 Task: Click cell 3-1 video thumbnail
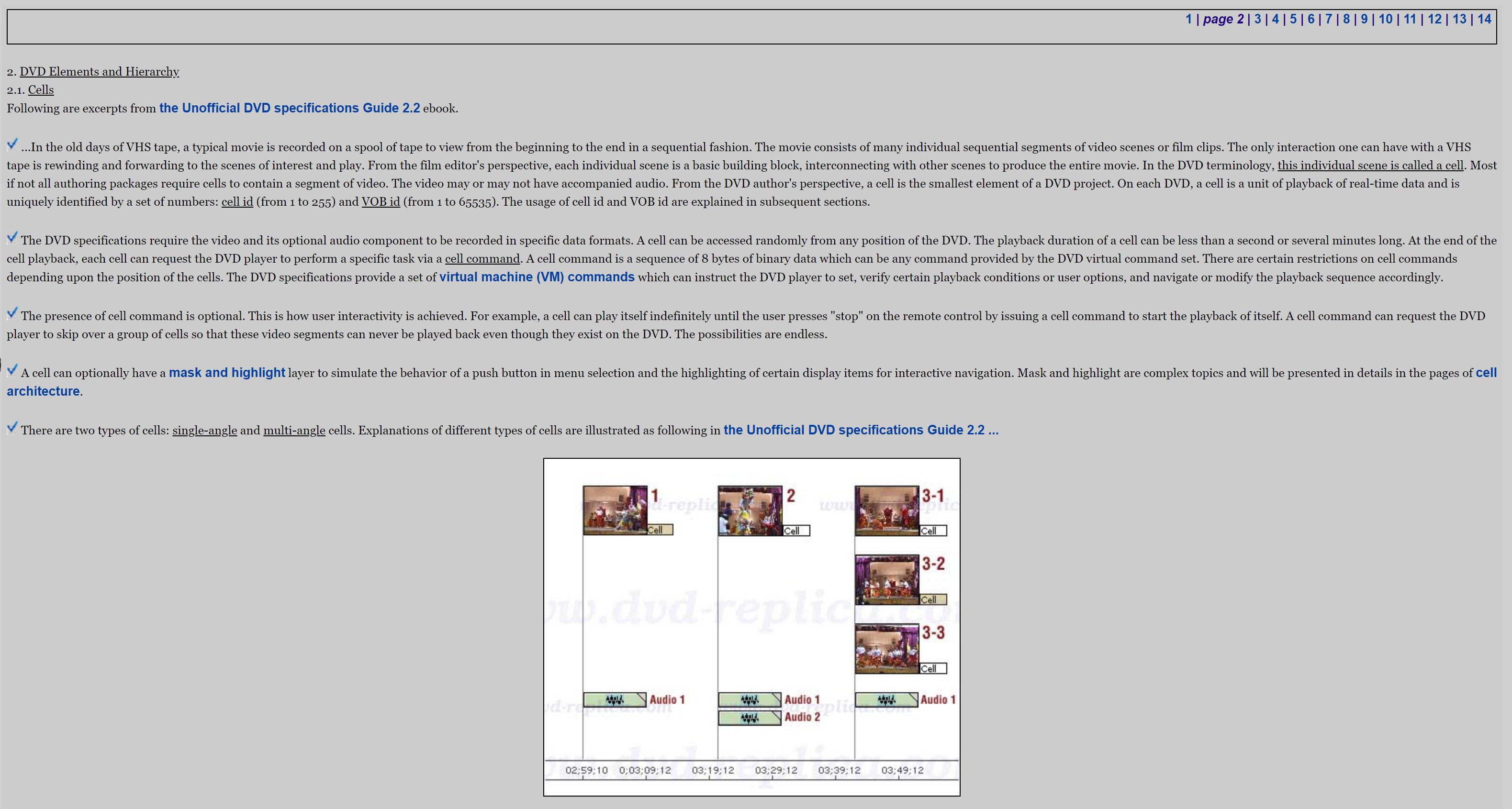(x=887, y=510)
